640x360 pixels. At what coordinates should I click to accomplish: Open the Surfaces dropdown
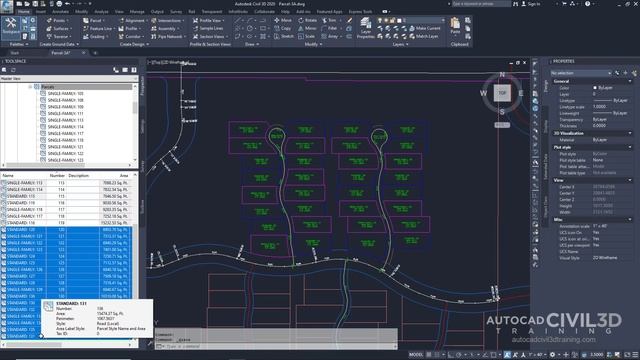pos(59,29)
